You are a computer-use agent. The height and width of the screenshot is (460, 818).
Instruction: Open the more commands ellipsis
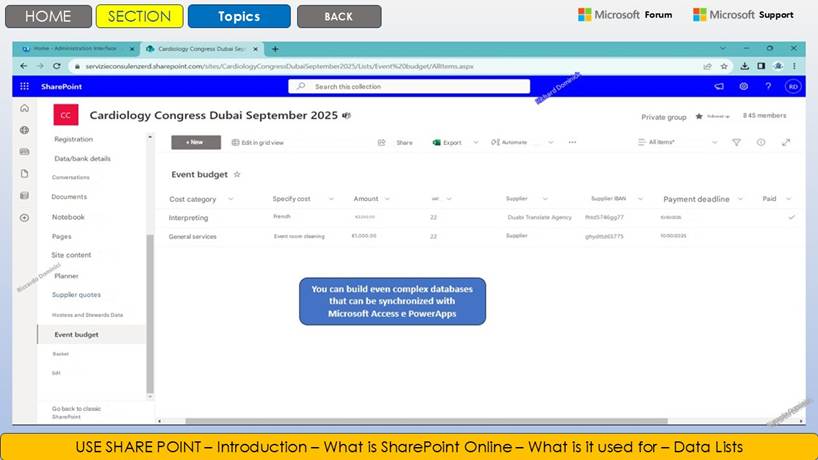tap(572, 142)
